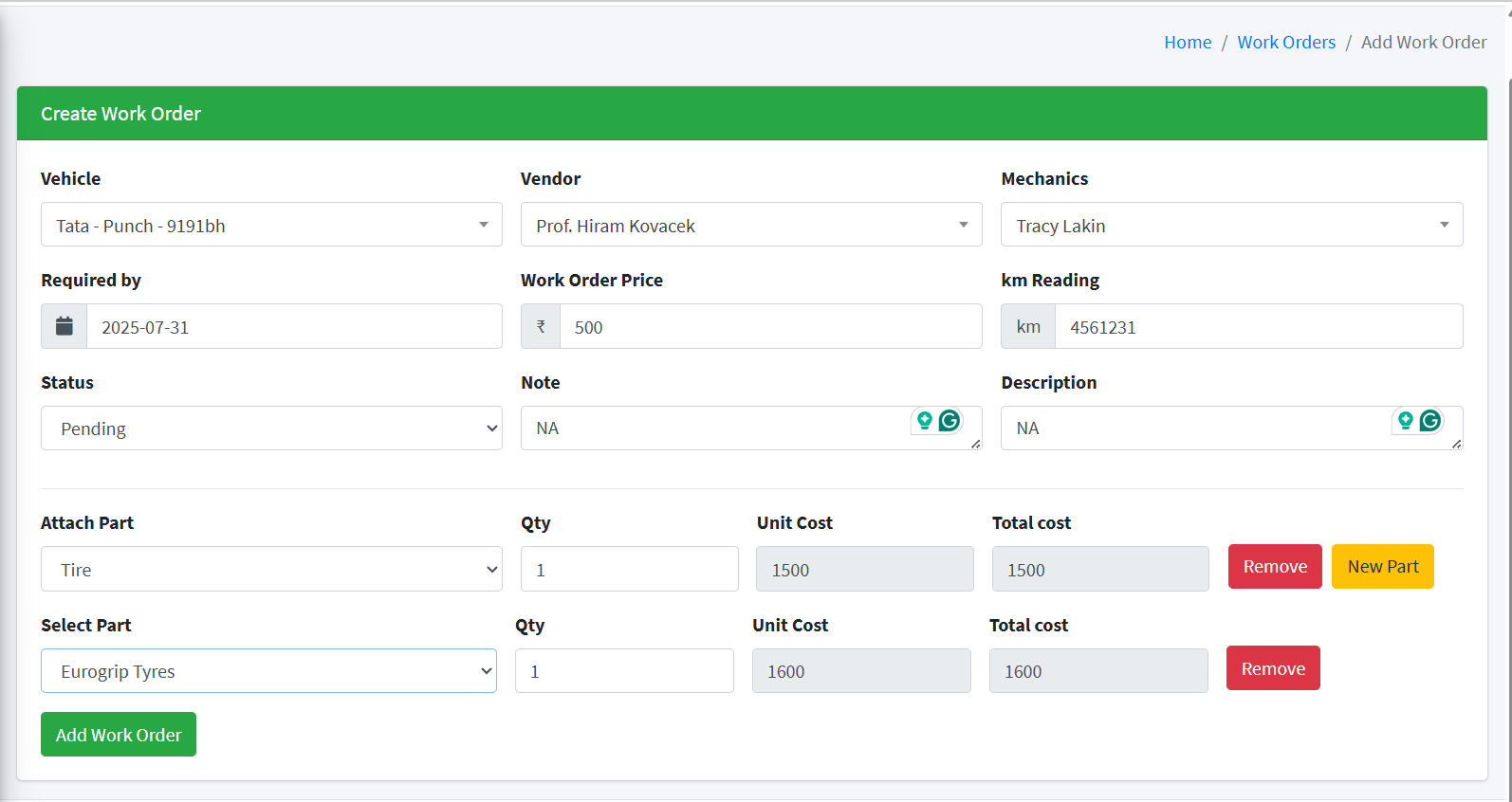The height and width of the screenshot is (802, 1512).
Task: Open the Attach Part dropdown showing Tire
Action: [271, 569]
